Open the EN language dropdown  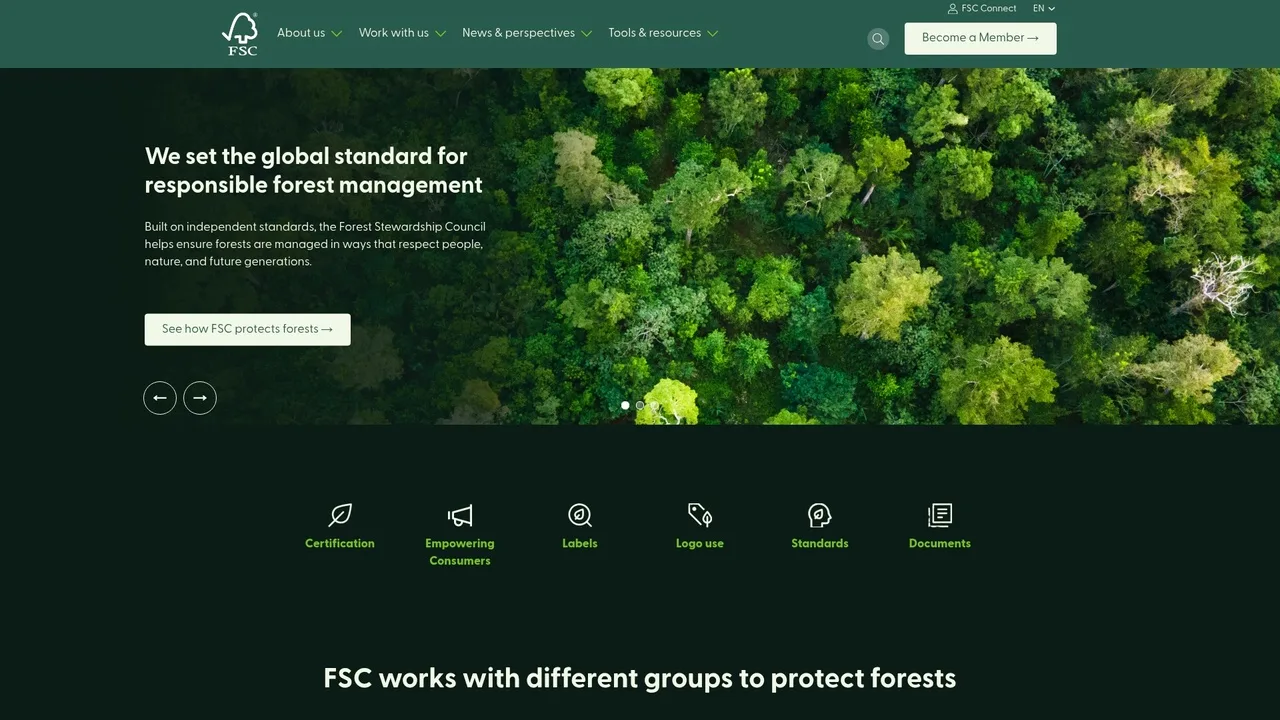pos(1044,9)
